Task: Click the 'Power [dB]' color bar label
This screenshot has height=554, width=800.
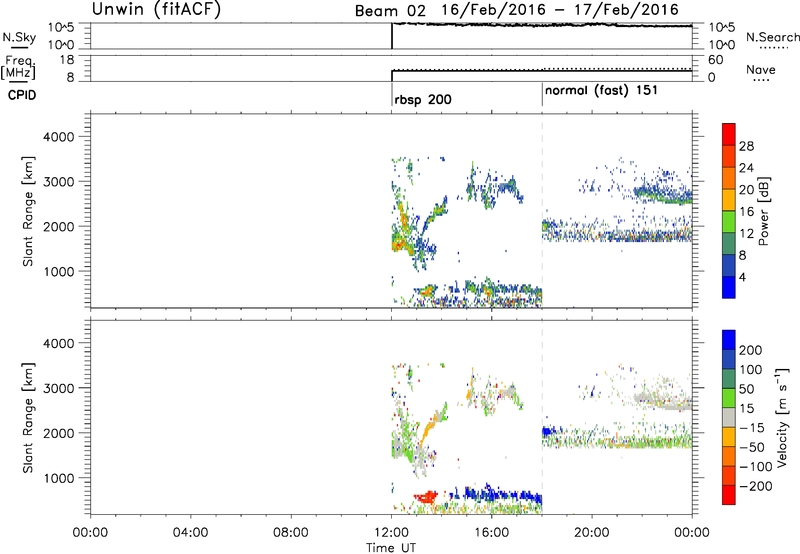Action: 764,211
